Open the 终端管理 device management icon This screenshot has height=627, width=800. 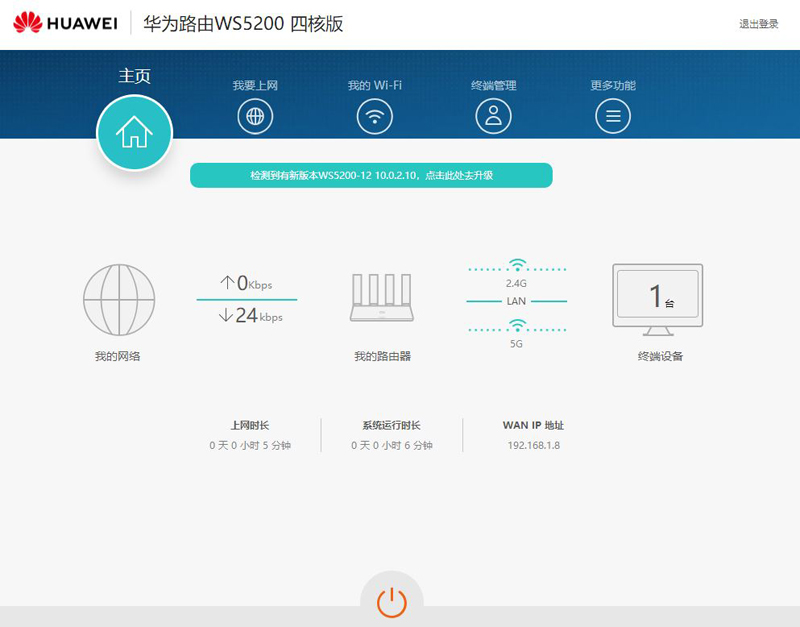[494, 115]
